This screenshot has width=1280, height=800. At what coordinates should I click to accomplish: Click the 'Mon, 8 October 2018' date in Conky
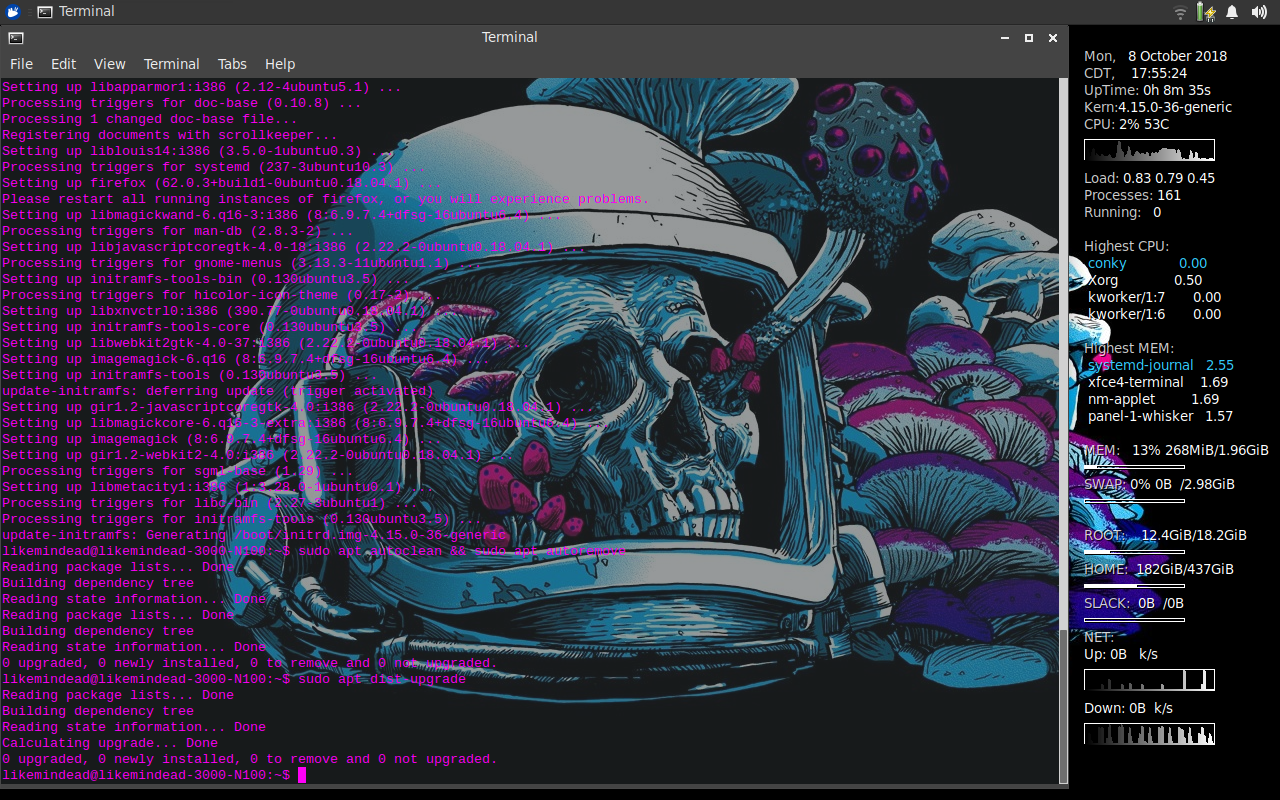click(x=1155, y=56)
